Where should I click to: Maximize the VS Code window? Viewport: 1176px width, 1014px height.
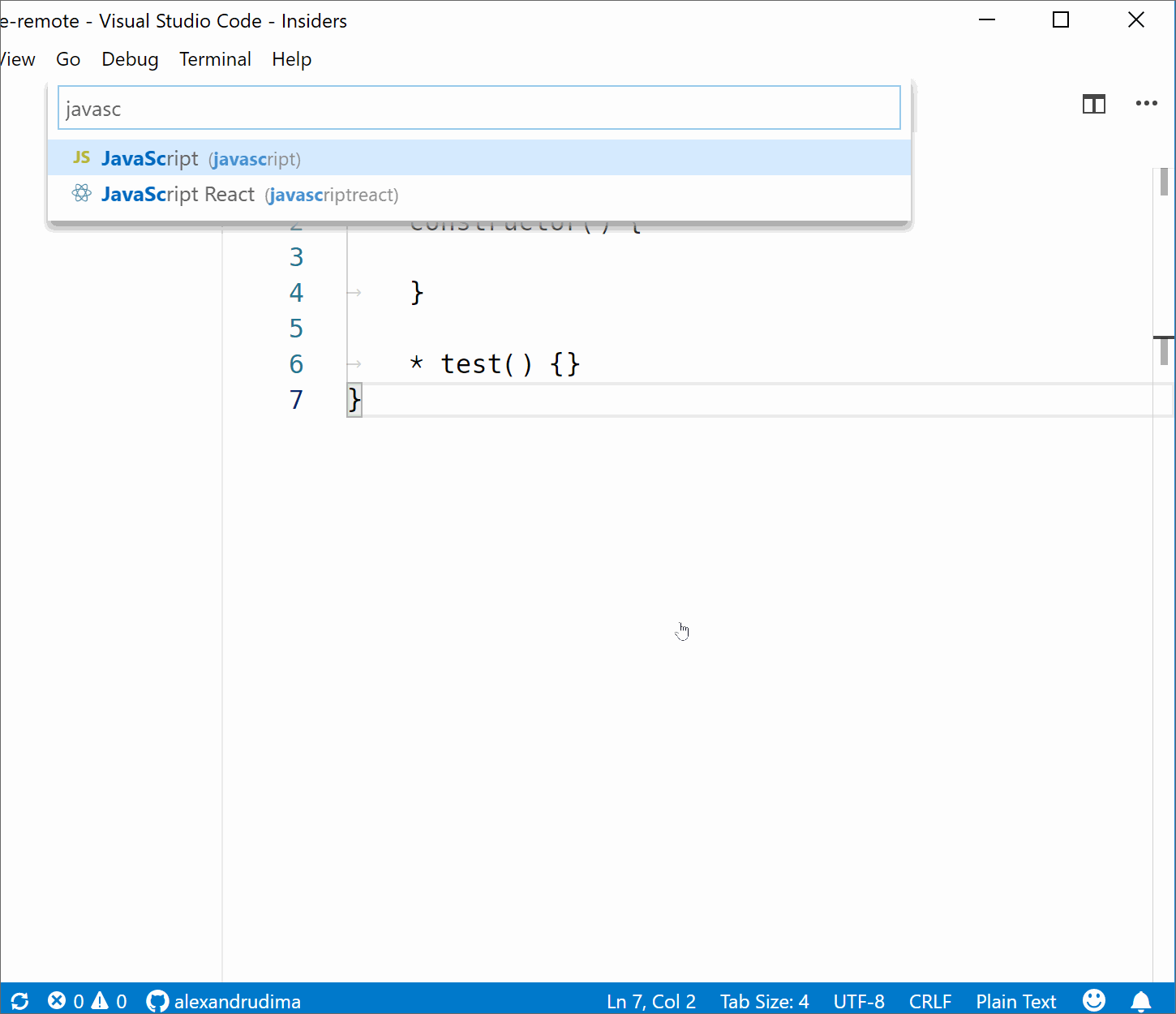click(x=1061, y=20)
